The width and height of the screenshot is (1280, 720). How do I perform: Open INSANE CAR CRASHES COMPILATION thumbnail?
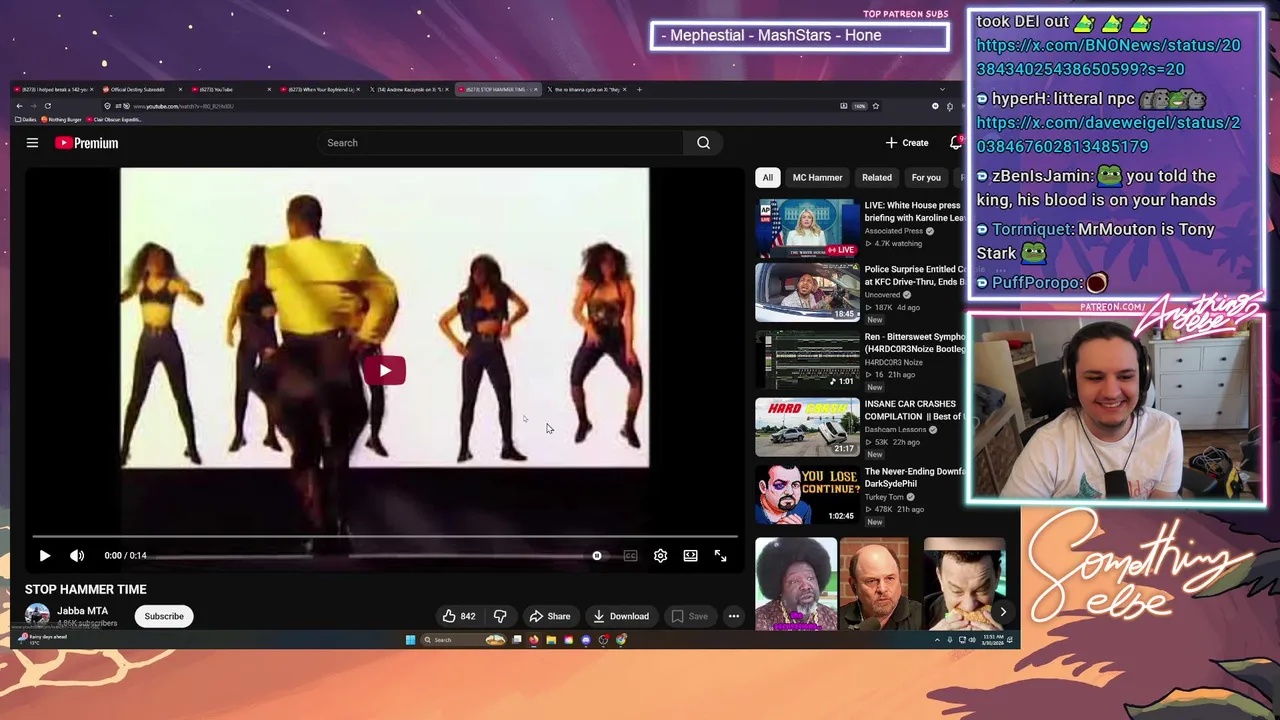pos(807,427)
